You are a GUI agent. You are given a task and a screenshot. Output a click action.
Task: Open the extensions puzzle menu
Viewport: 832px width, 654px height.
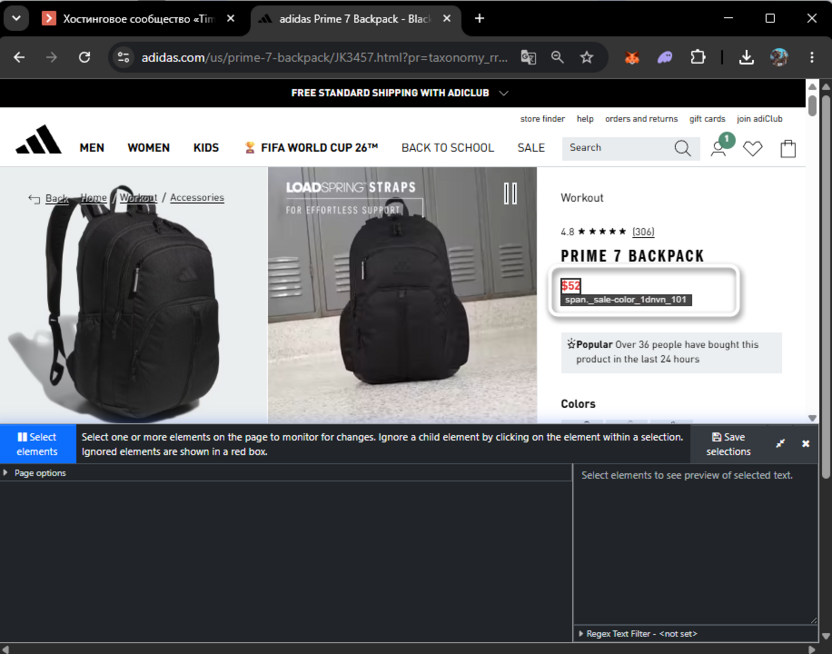[x=698, y=57]
